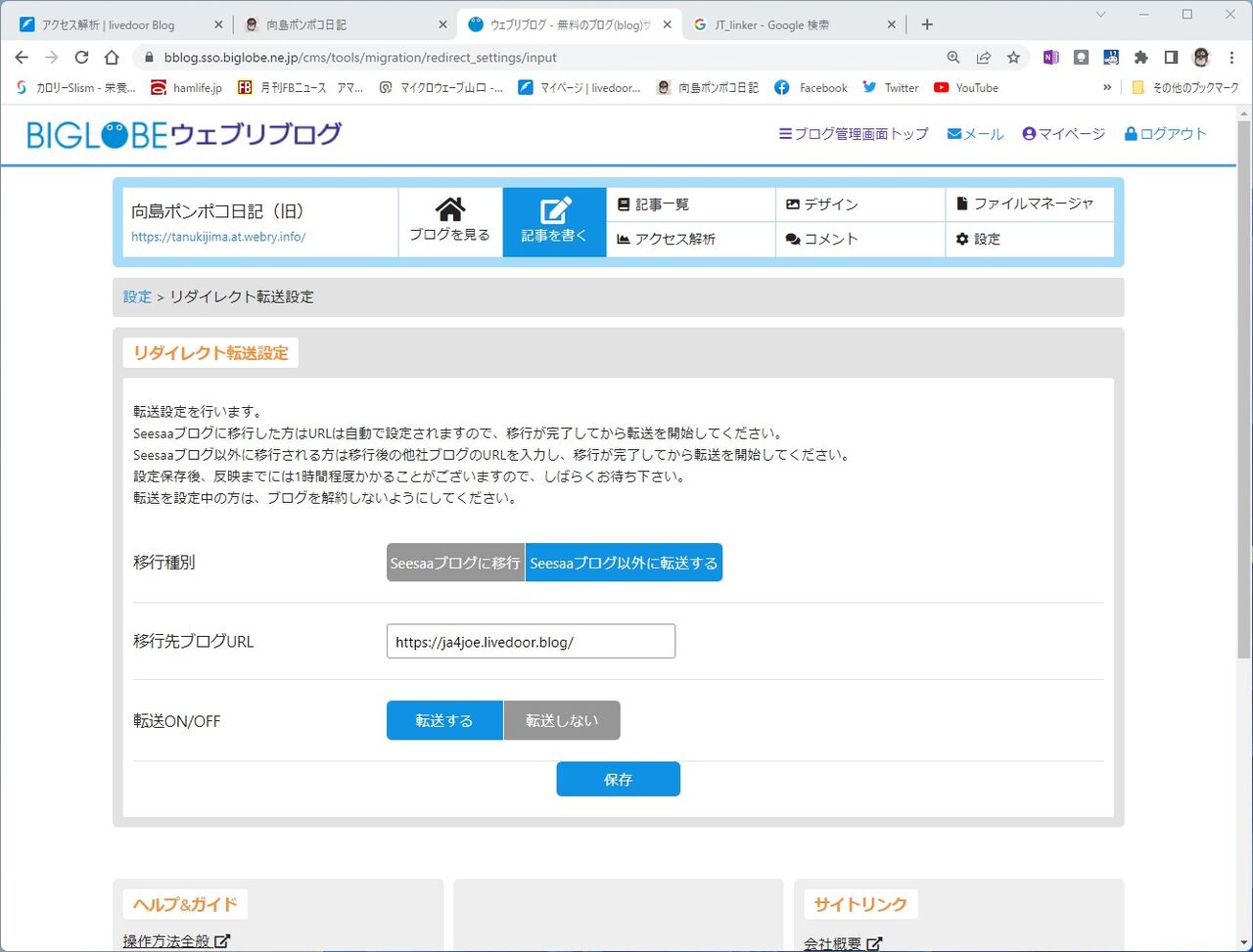This screenshot has width=1253, height=952.
Task: Open the Chrome three-dot menu
Action: tap(1231, 58)
